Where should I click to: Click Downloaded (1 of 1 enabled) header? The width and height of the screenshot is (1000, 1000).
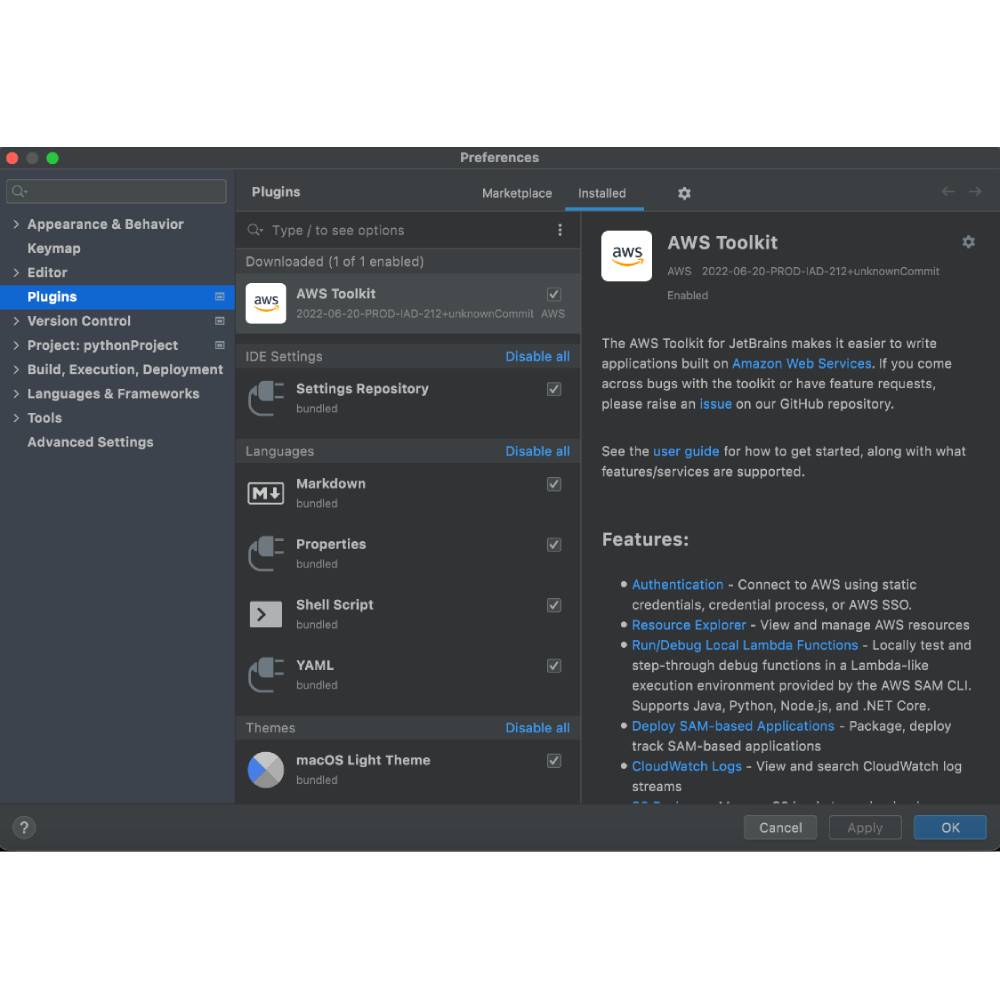pos(335,261)
